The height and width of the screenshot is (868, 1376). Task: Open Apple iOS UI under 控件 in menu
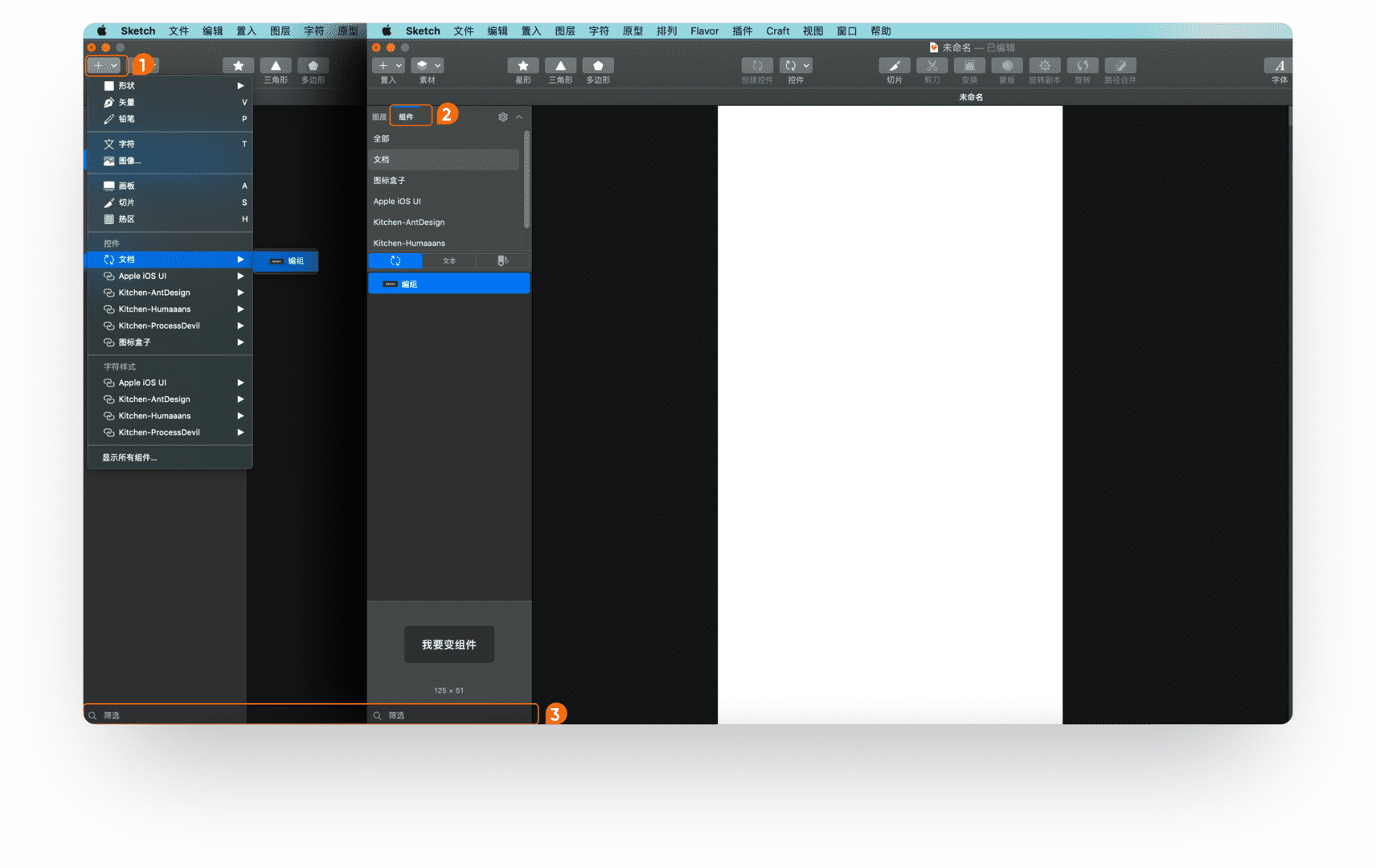coord(170,276)
